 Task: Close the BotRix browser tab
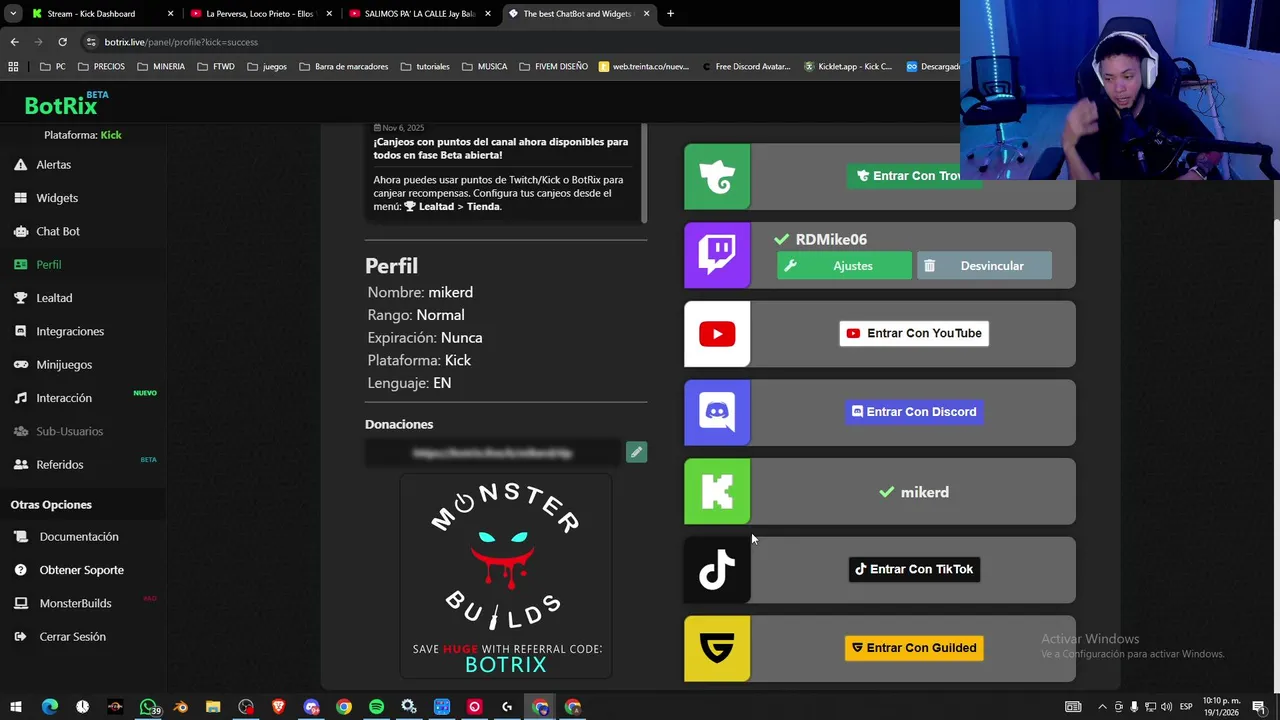(646, 14)
